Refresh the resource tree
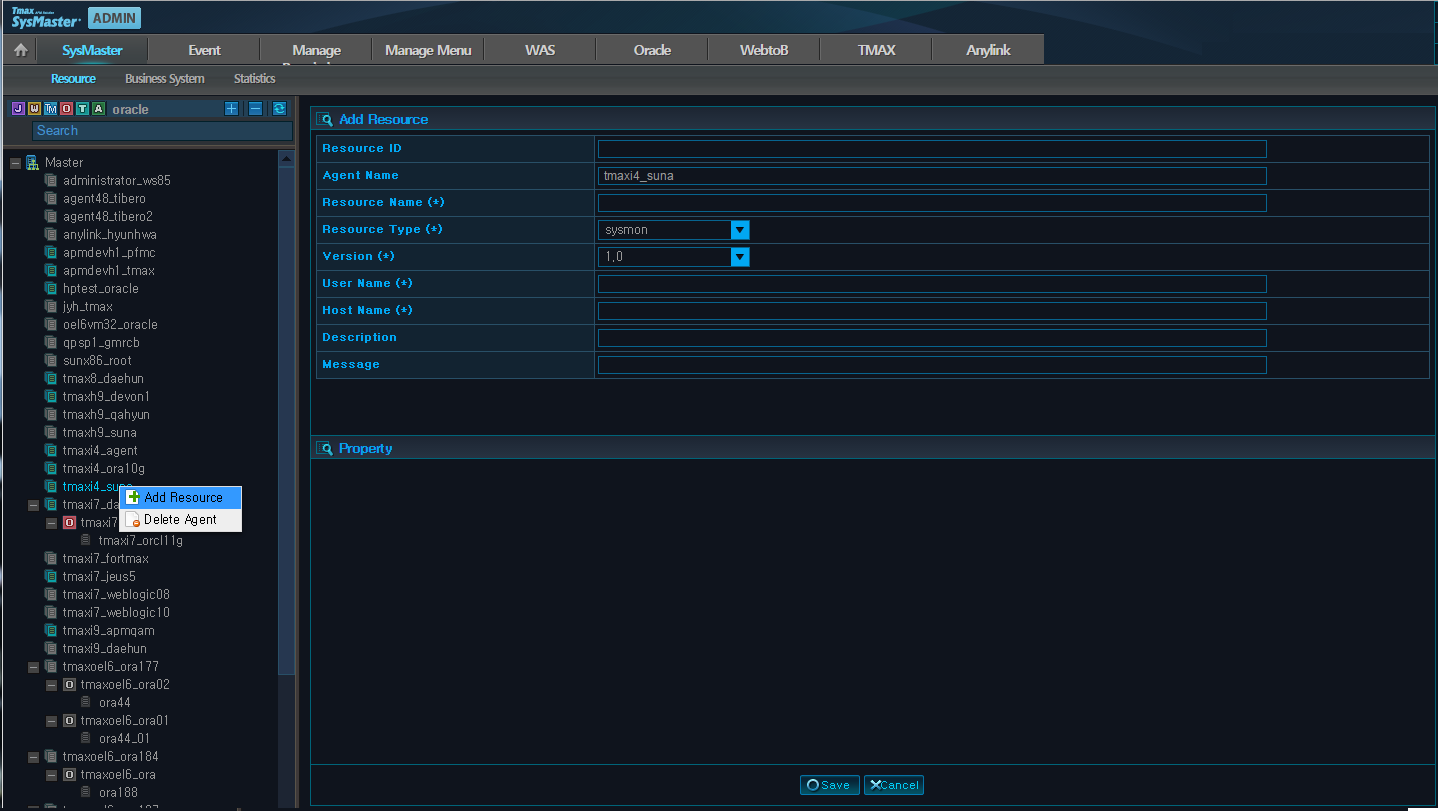This screenshot has height=811, width=1438. [x=279, y=109]
